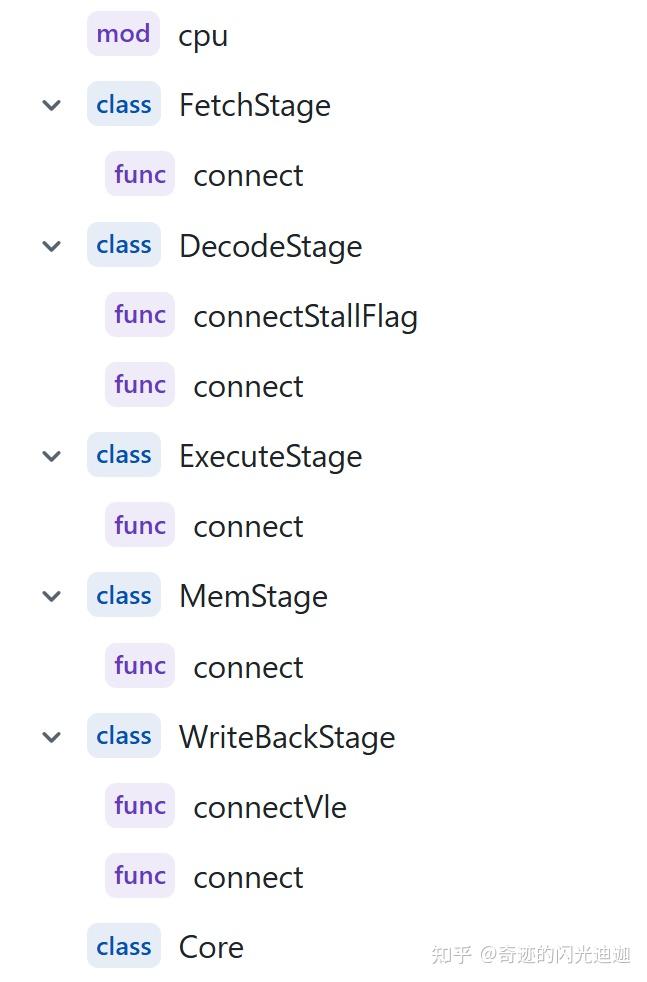
Task: Click the class badge beside Core
Action: pyautogui.click(x=123, y=946)
